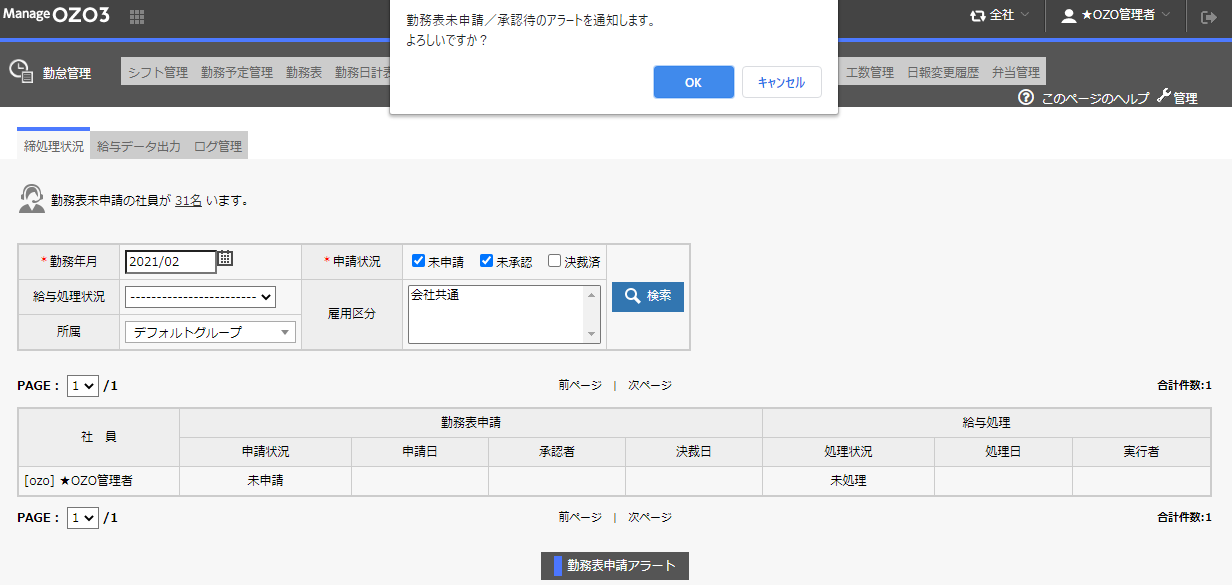The width and height of the screenshot is (1232, 585).
Task: Open the 勤務予定管理 menu
Action: coord(237,72)
